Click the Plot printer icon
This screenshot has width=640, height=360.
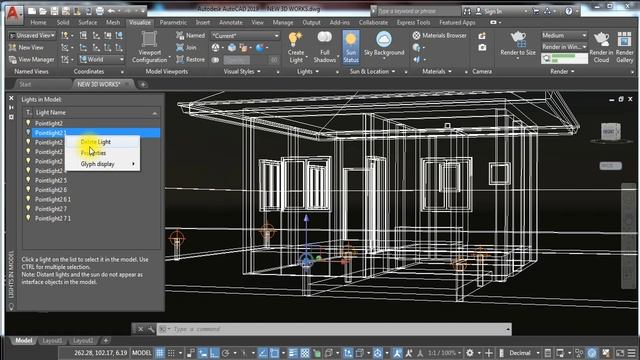point(99,11)
